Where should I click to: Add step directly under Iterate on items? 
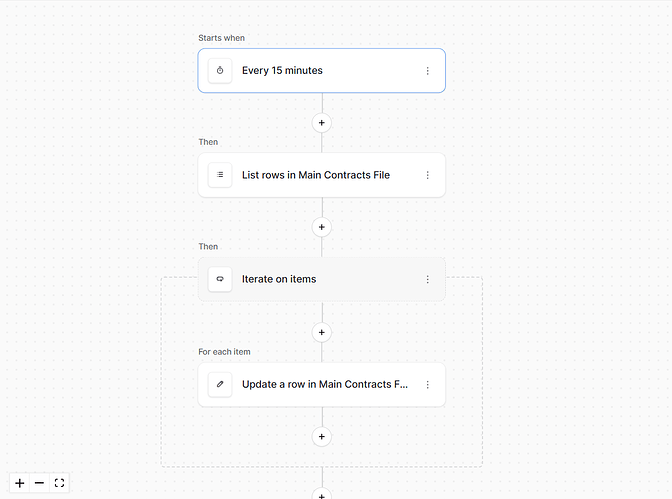click(x=322, y=332)
